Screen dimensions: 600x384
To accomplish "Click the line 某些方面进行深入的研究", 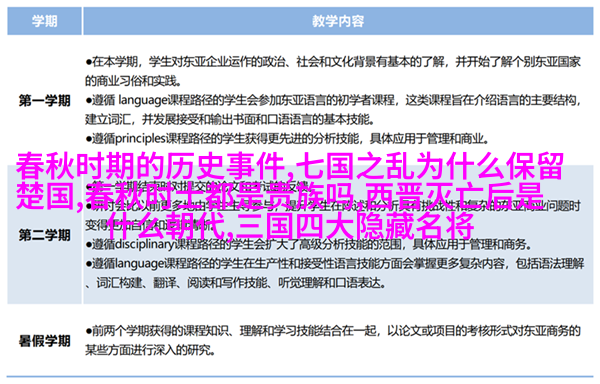I will point(150,350).
